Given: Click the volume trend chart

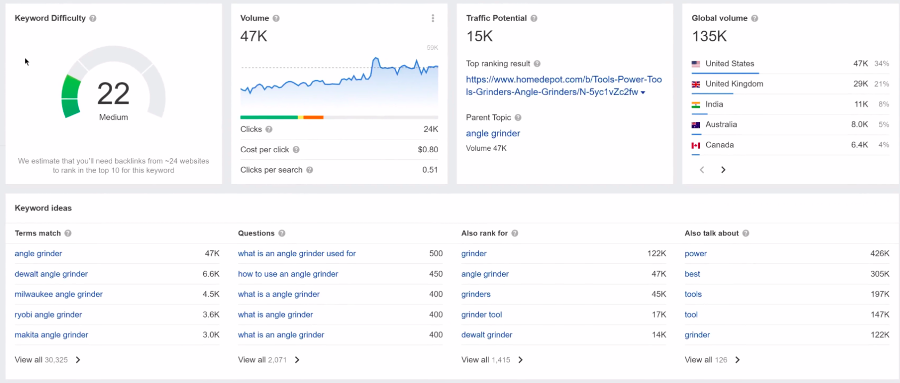Looking at the screenshot, I should point(339,80).
